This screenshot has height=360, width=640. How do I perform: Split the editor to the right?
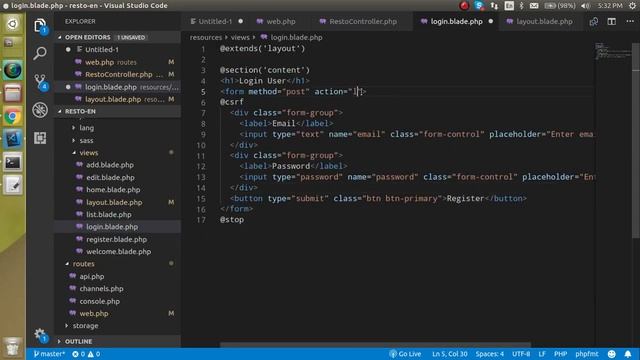[x=611, y=22]
